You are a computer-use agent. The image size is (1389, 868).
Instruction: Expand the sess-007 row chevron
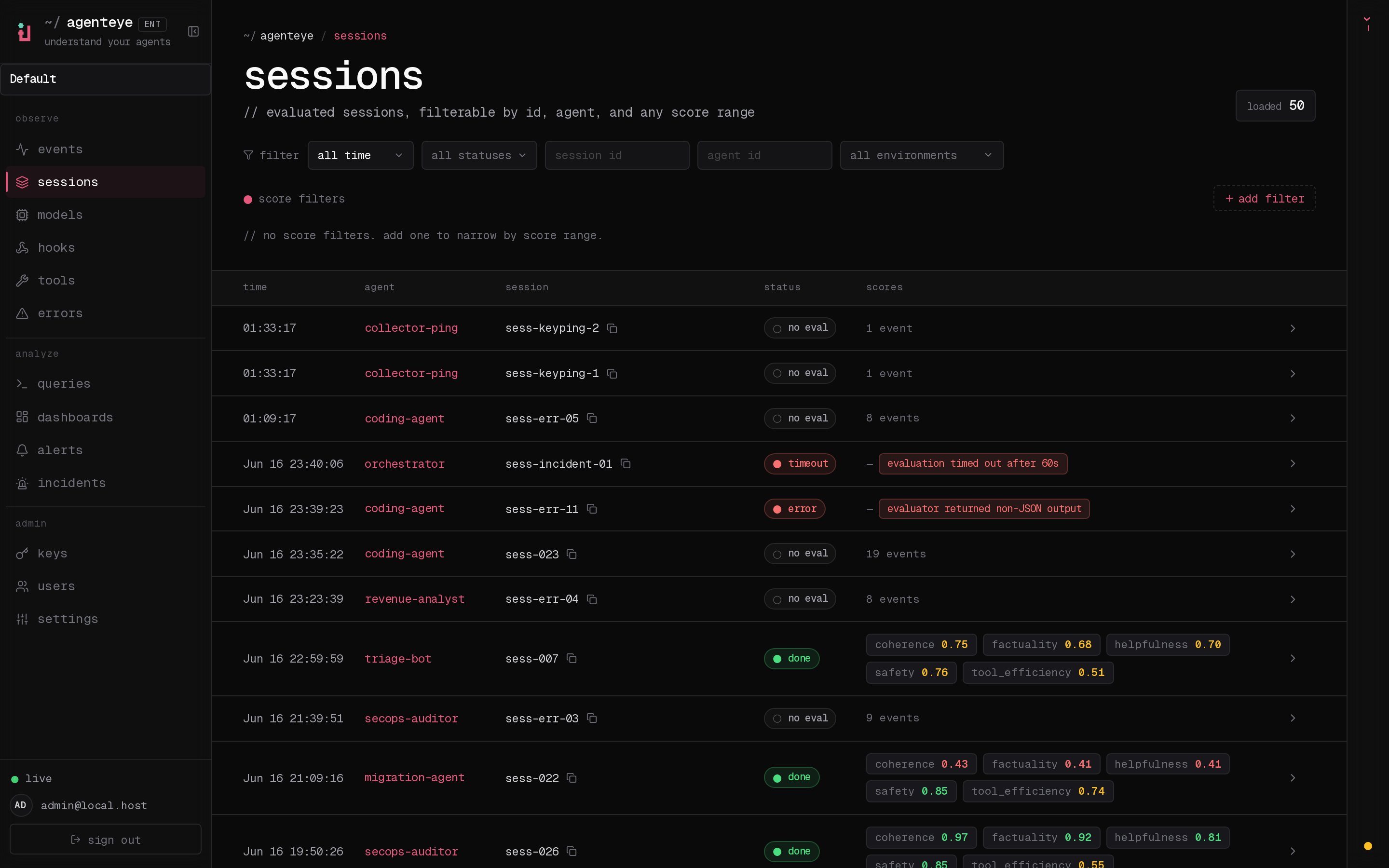click(x=1293, y=658)
